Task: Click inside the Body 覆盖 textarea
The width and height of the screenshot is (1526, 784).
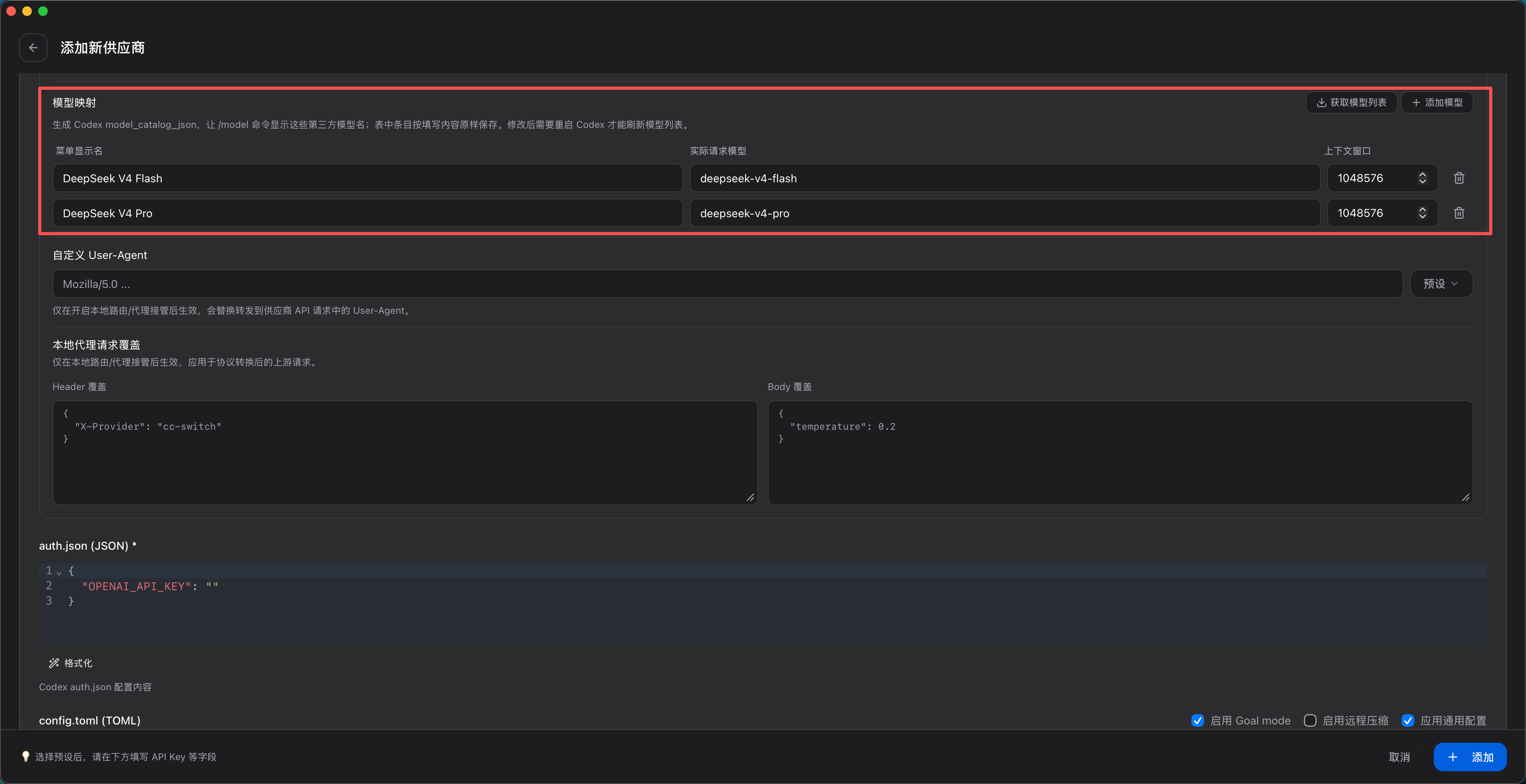Action: point(1120,453)
